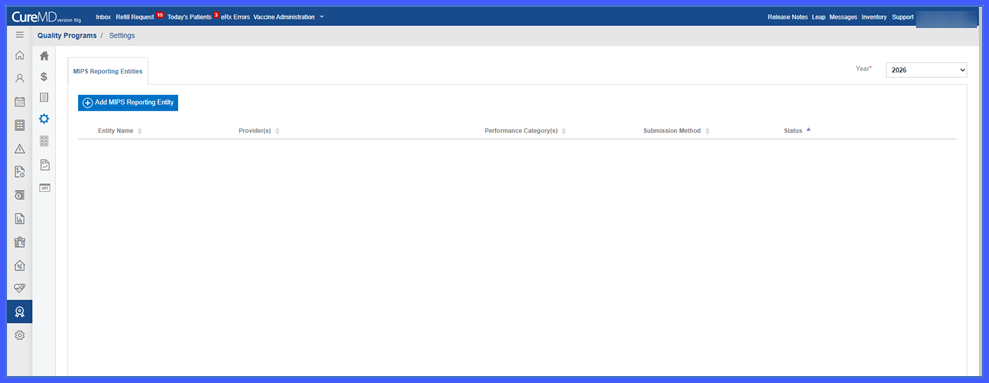Viewport: 989px width, 383px height.
Task: Select the MIPS Reporting Entities tab
Action: pos(108,71)
